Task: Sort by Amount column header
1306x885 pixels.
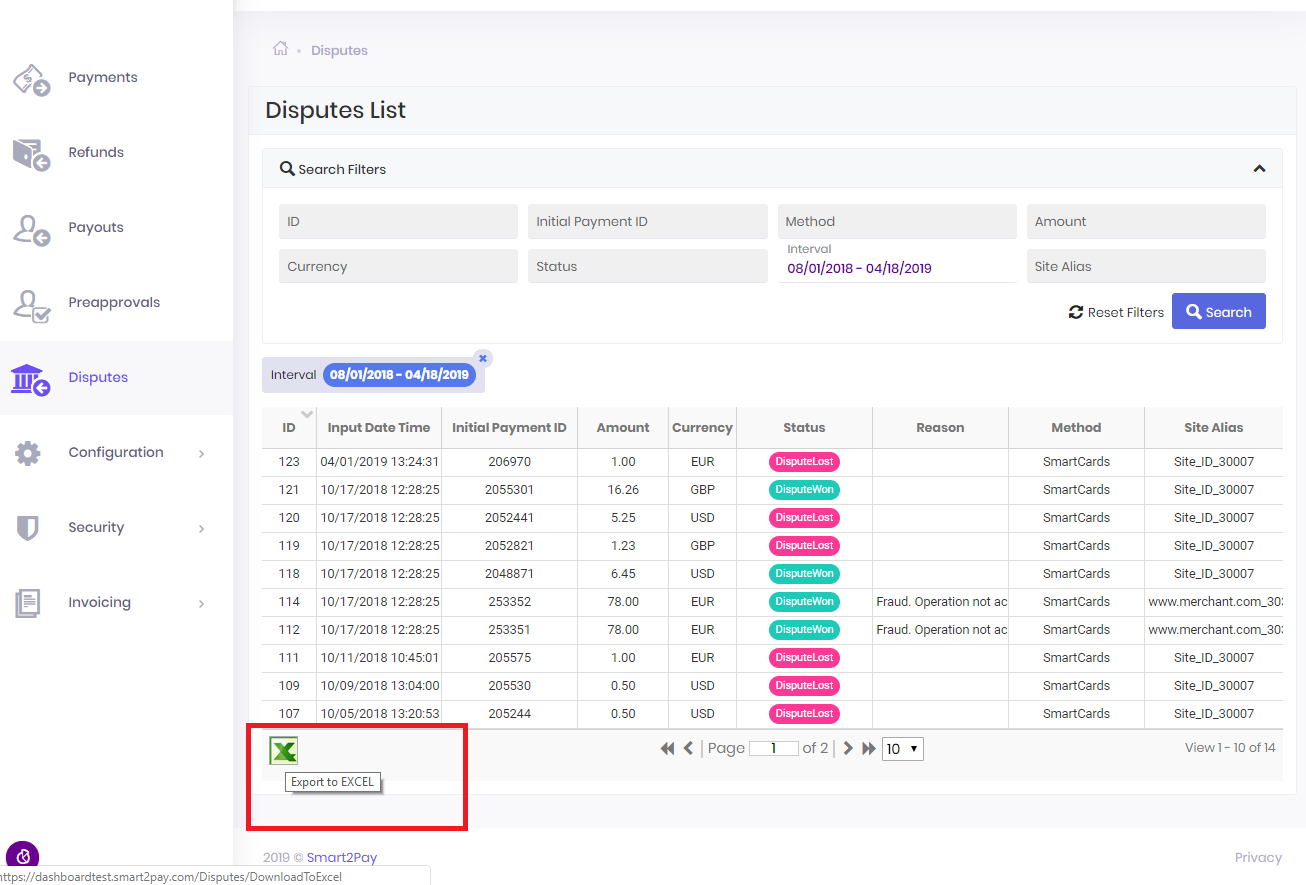Action: click(x=623, y=427)
